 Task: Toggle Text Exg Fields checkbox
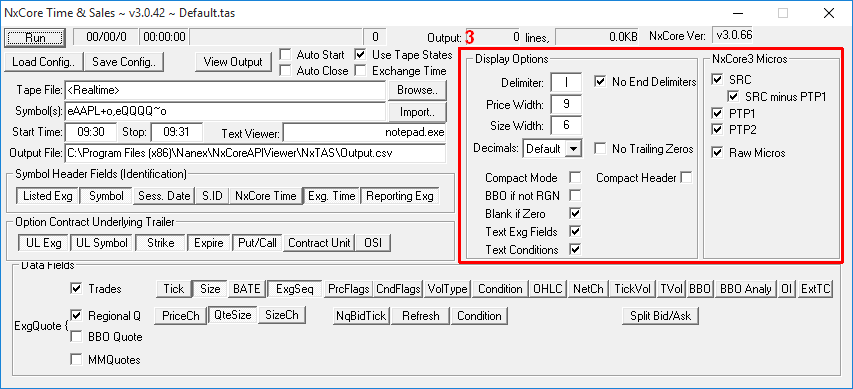[x=575, y=231]
